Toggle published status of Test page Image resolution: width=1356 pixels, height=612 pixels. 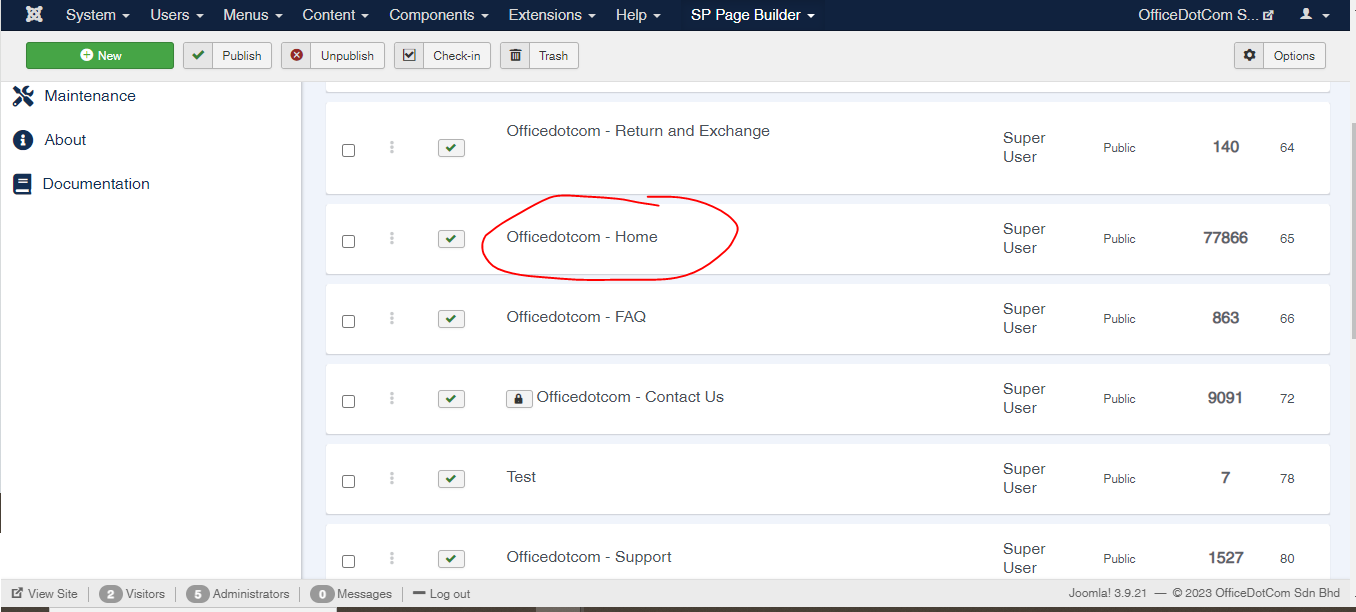[451, 479]
